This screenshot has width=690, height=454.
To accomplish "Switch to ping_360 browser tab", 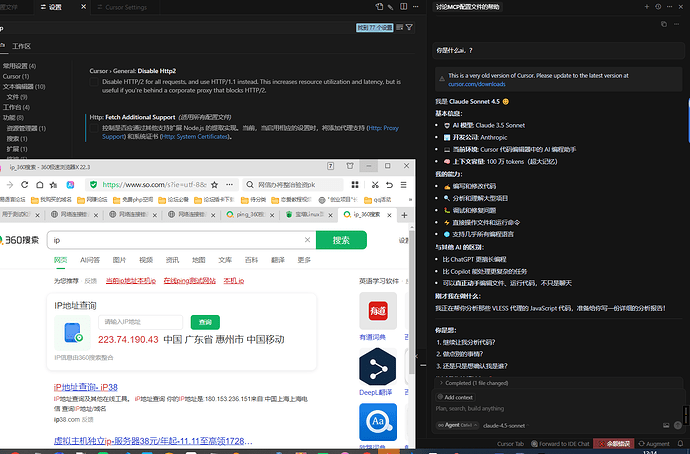I will (x=250, y=215).
